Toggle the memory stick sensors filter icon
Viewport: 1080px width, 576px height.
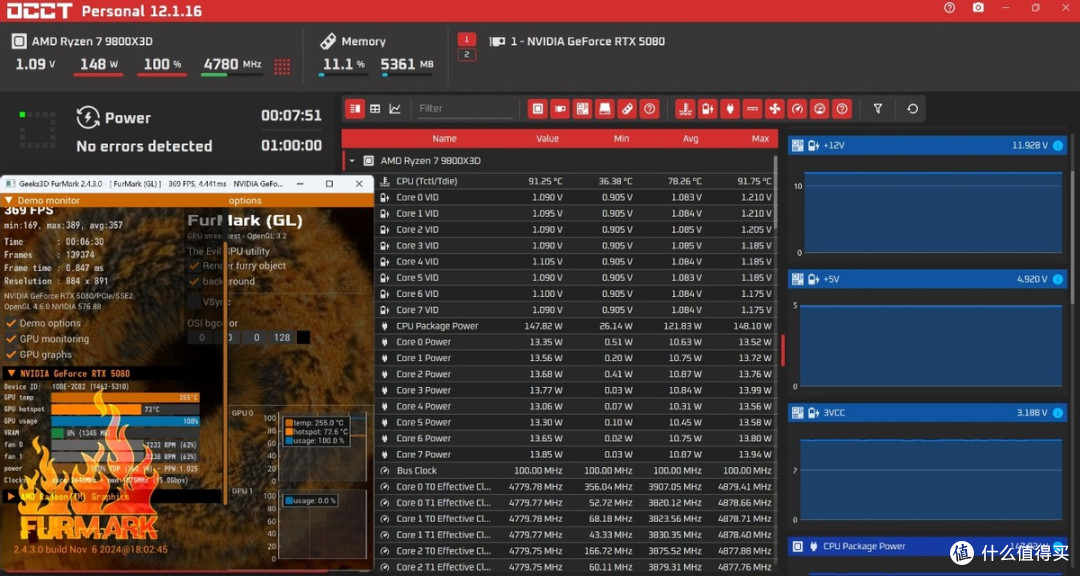tap(626, 109)
